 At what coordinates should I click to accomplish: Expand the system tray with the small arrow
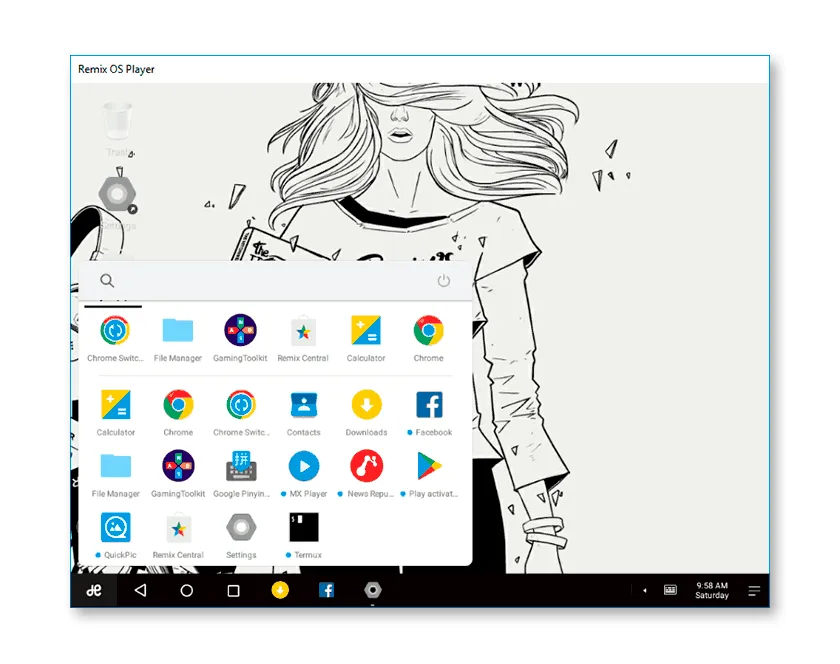(644, 591)
